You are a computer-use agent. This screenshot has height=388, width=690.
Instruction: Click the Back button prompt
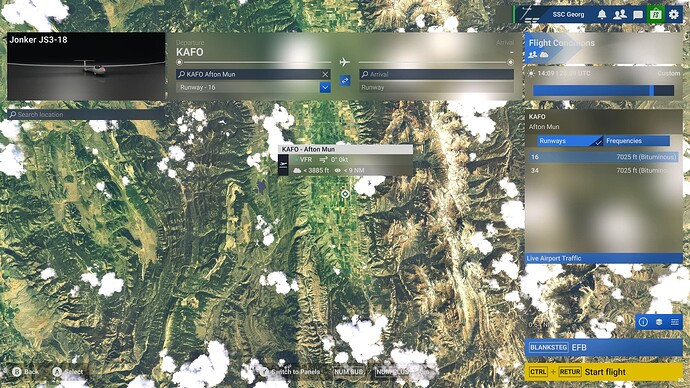coord(25,372)
